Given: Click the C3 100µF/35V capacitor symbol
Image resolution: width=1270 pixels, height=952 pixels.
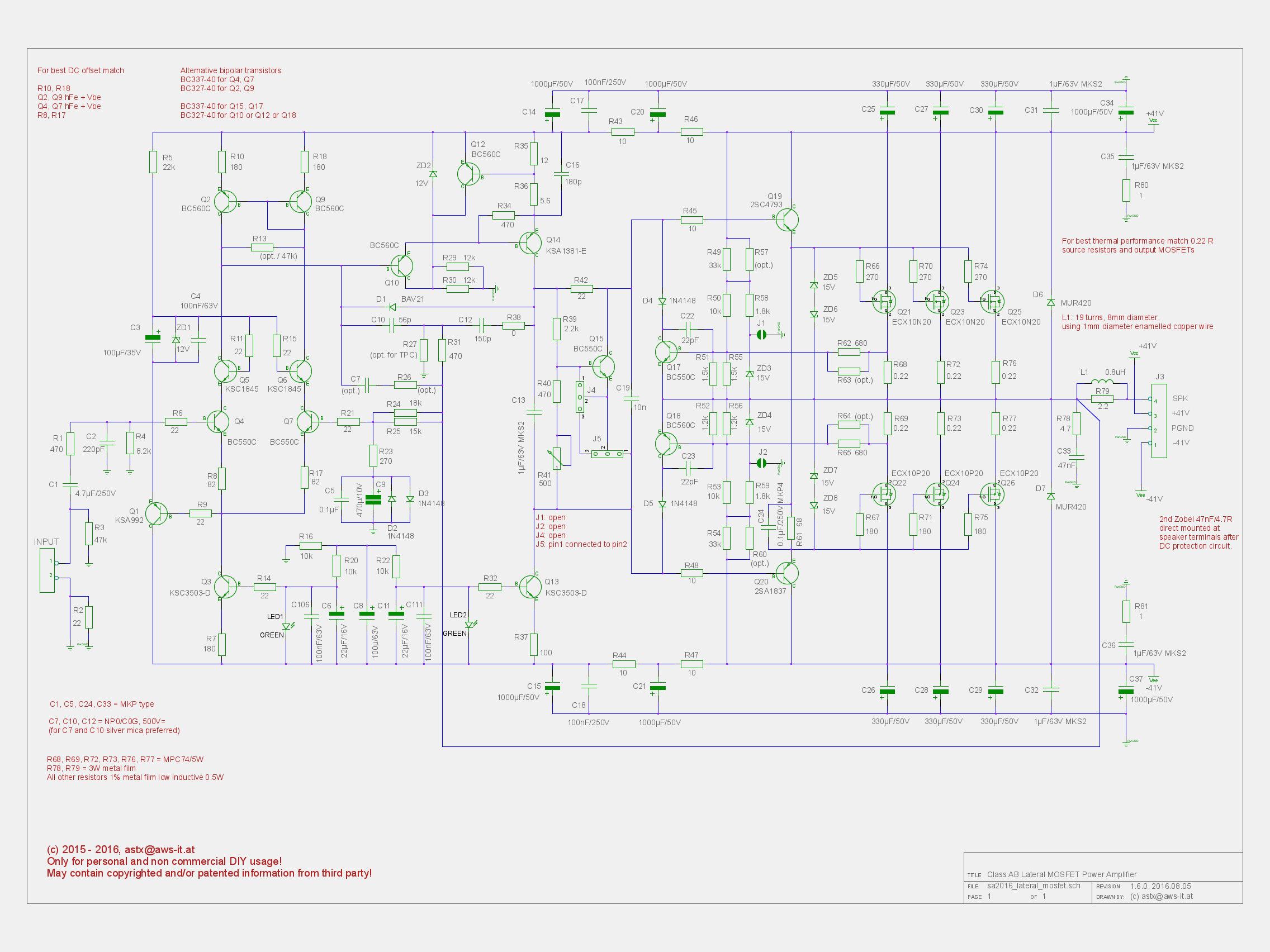Looking at the screenshot, I should 153,337.
